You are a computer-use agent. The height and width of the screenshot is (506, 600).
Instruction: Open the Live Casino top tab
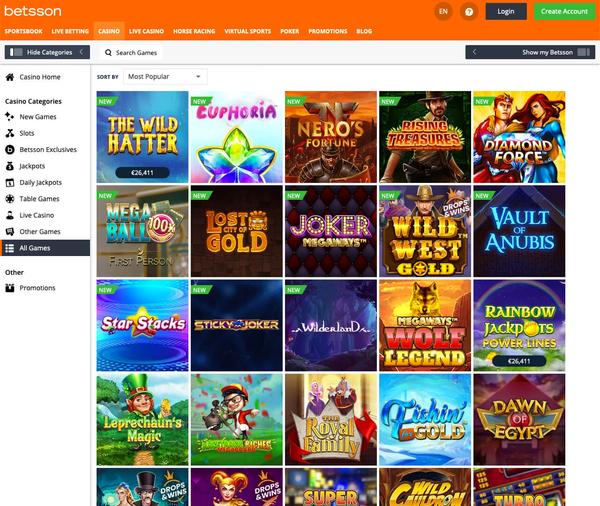click(x=146, y=31)
